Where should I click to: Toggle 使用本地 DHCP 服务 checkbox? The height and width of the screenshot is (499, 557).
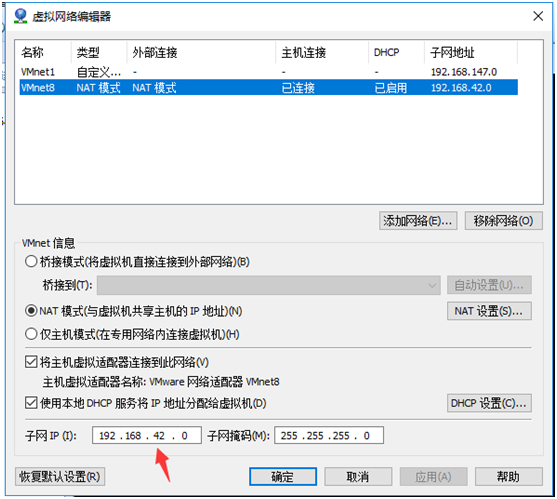(31, 403)
